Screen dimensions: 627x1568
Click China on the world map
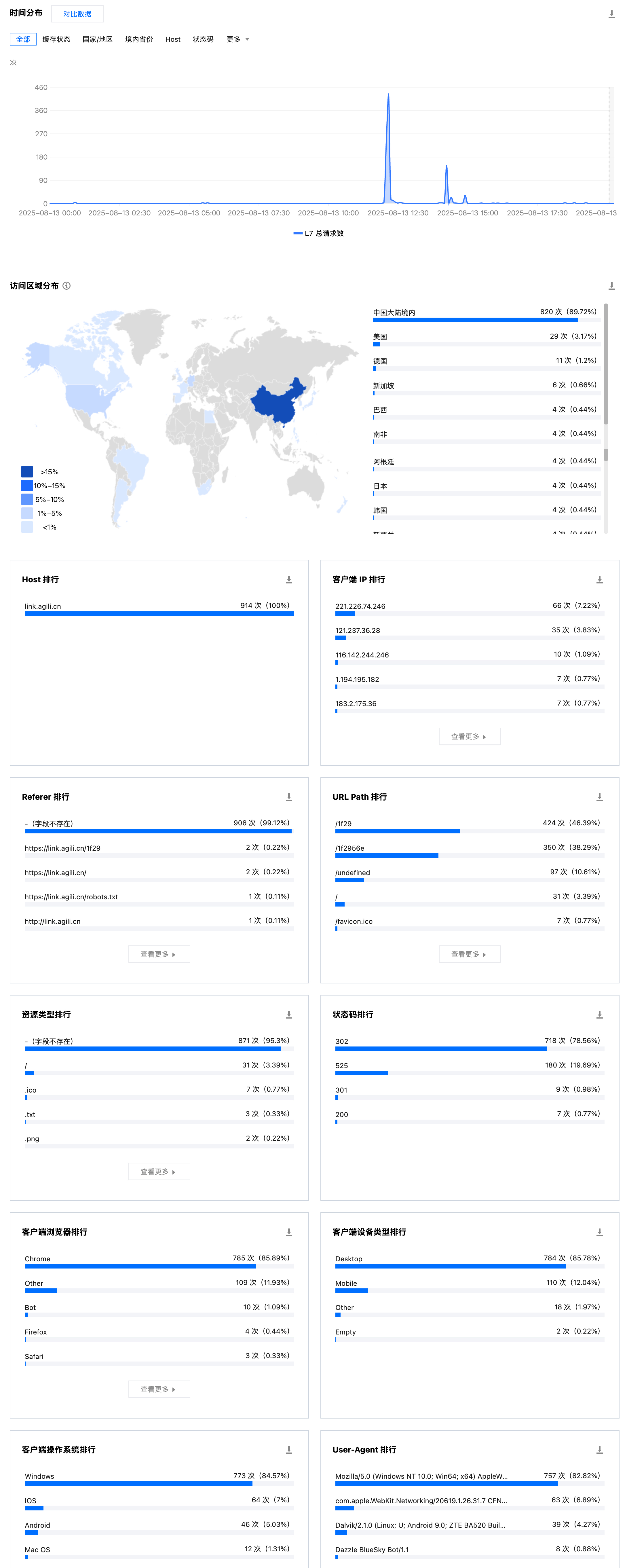click(278, 402)
